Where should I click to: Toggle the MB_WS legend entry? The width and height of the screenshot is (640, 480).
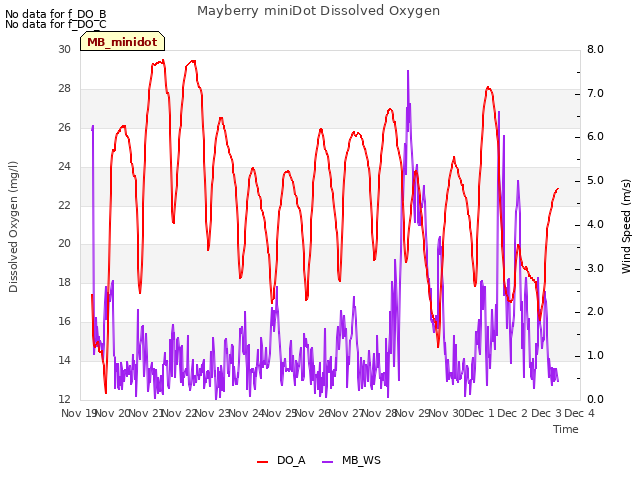pos(351,460)
